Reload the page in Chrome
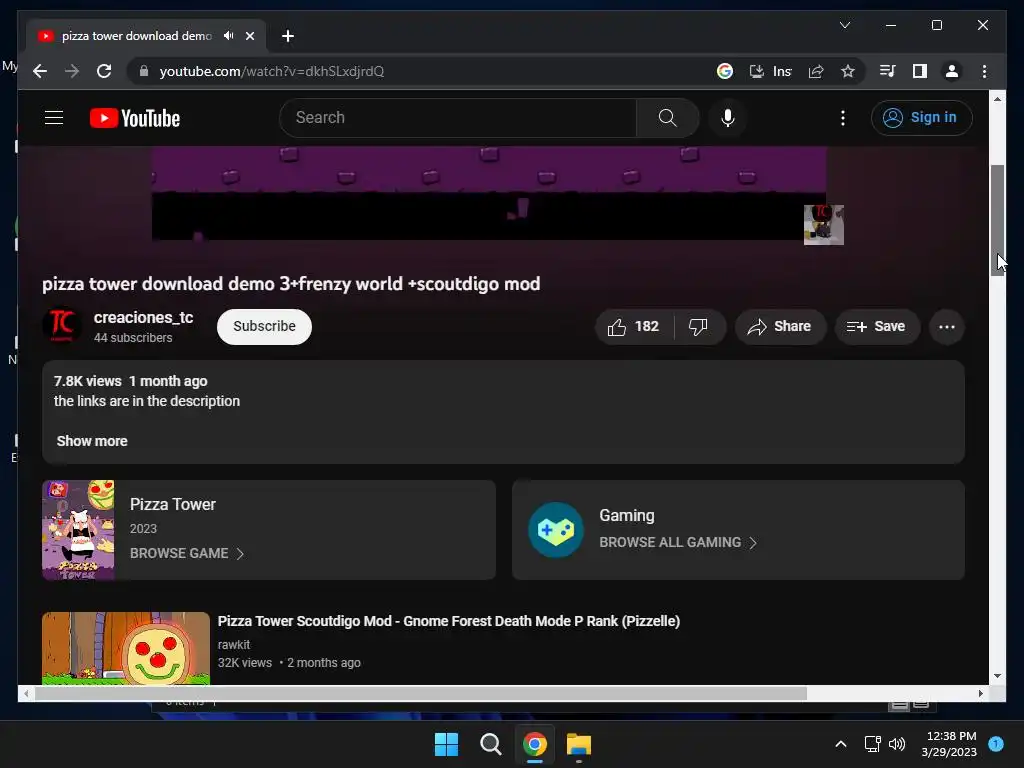The width and height of the screenshot is (1024, 768). (x=104, y=71)
